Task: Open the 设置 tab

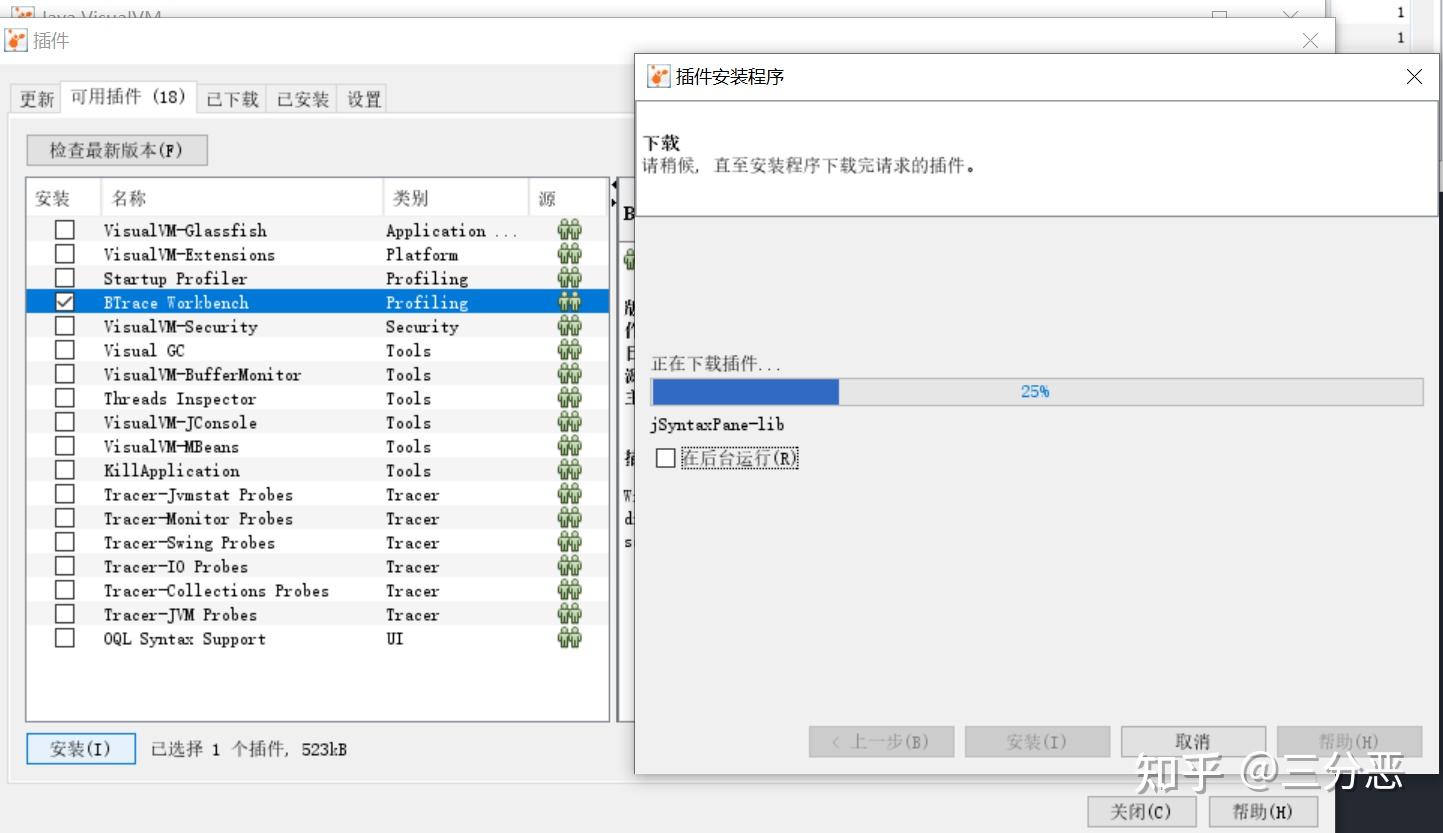Action: [363, 98]
